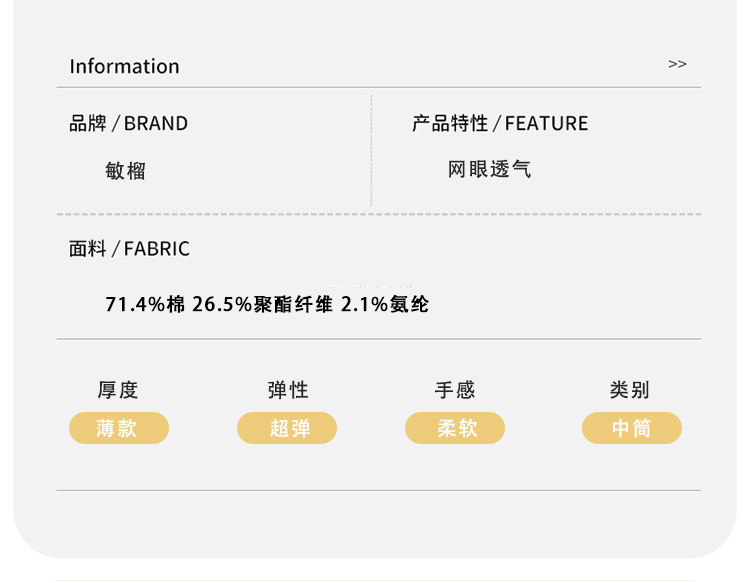Click the 弹性 elasticity label

click(287, 390)
